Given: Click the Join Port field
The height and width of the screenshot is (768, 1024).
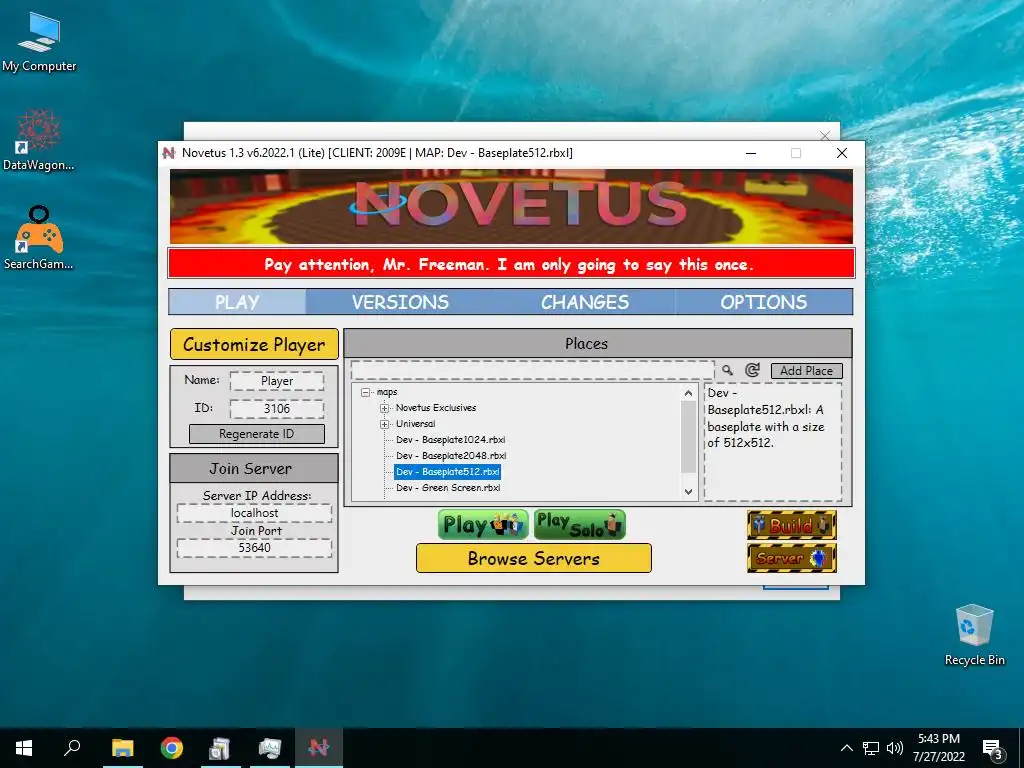Looking at the screenshot, I should click(254, 547).
